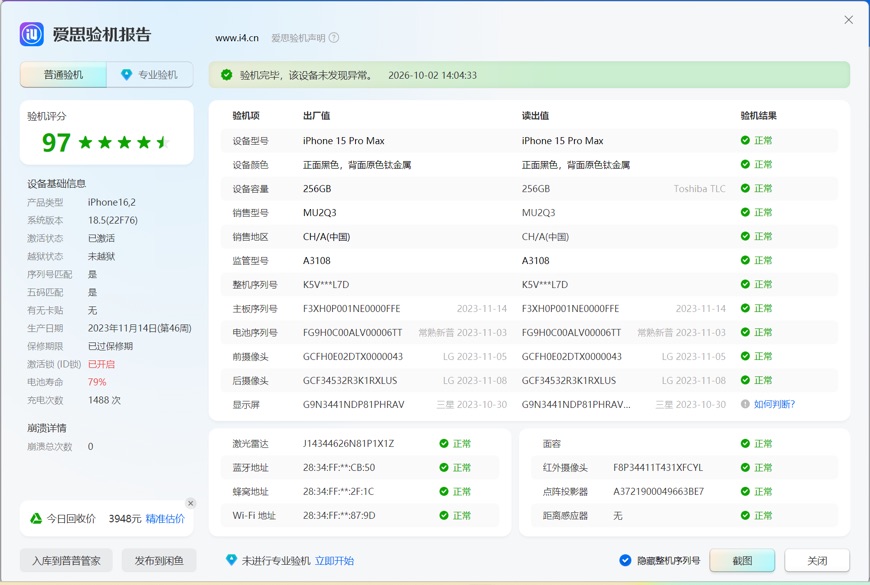This screenshot has height=585, width=870.
Task: Click the check icon in 监管型号 row
Action: 745,260
